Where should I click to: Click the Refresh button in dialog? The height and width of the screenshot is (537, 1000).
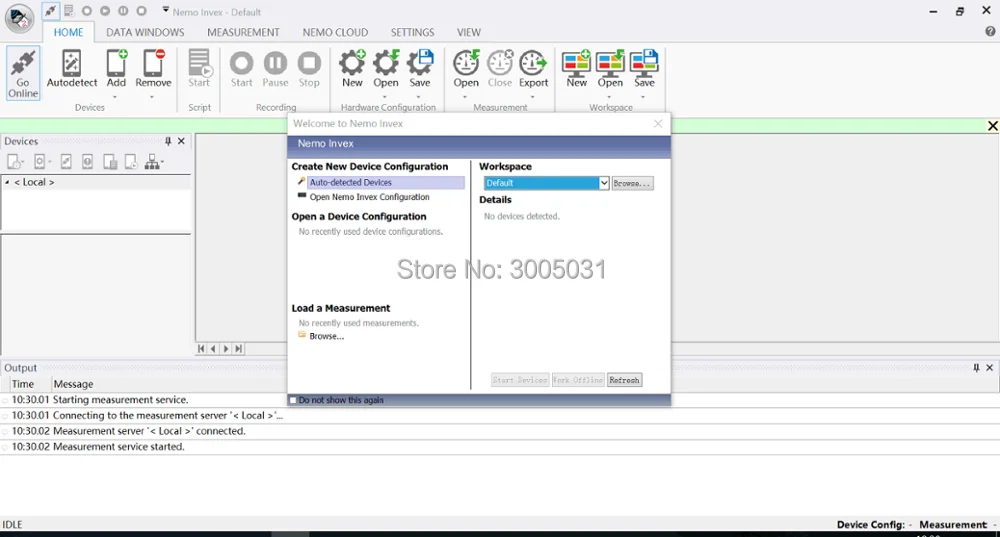click(624, 380)
